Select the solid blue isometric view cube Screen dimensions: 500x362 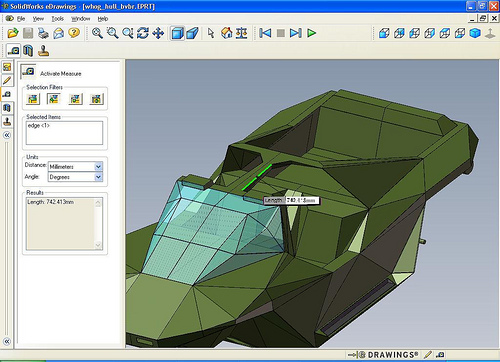[475, 33]
